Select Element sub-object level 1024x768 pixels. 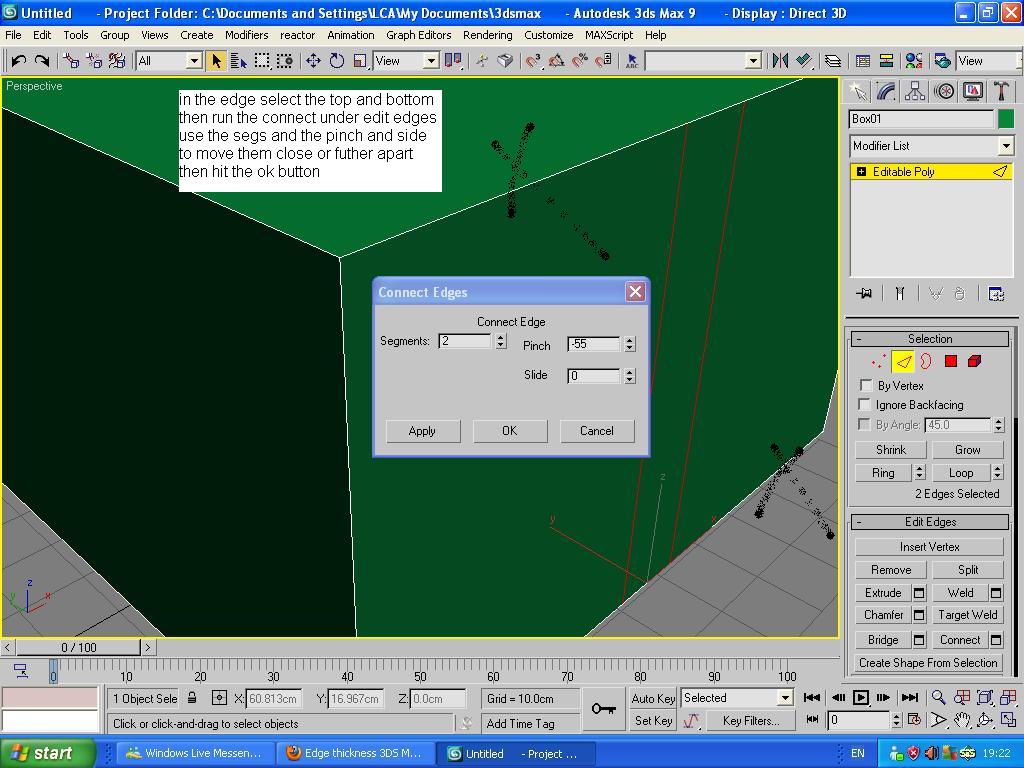pyautogui.click(x=974, y=361)
